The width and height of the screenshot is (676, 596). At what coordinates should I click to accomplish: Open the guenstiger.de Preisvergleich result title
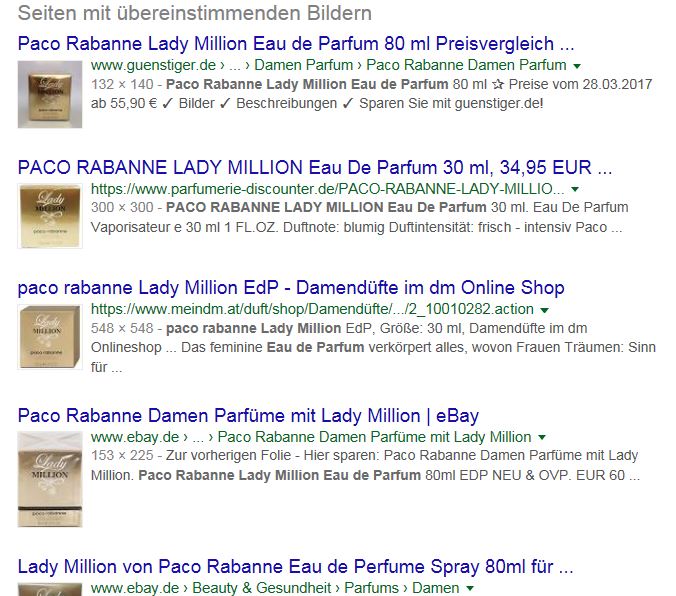click(x=296, y=44)
